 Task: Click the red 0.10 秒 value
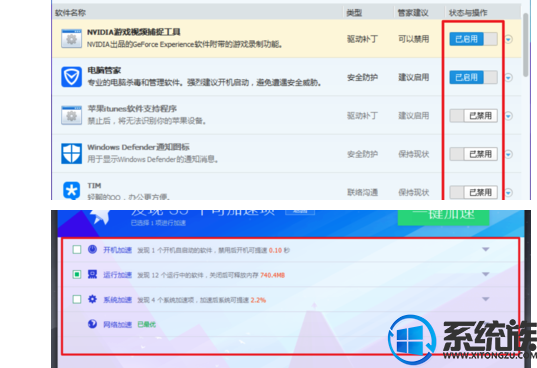click(279, 251)
